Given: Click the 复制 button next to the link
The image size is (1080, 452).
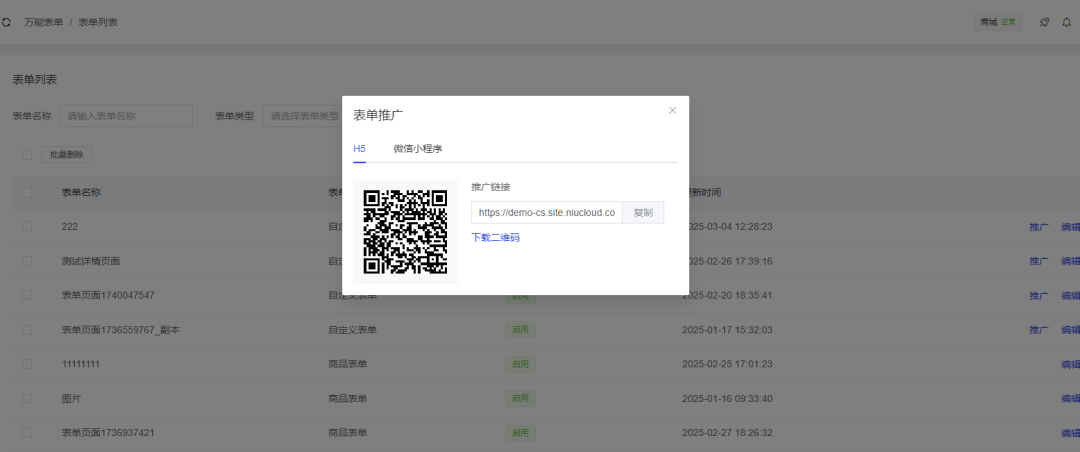Looking at the screenshot, I should (643, 213).
